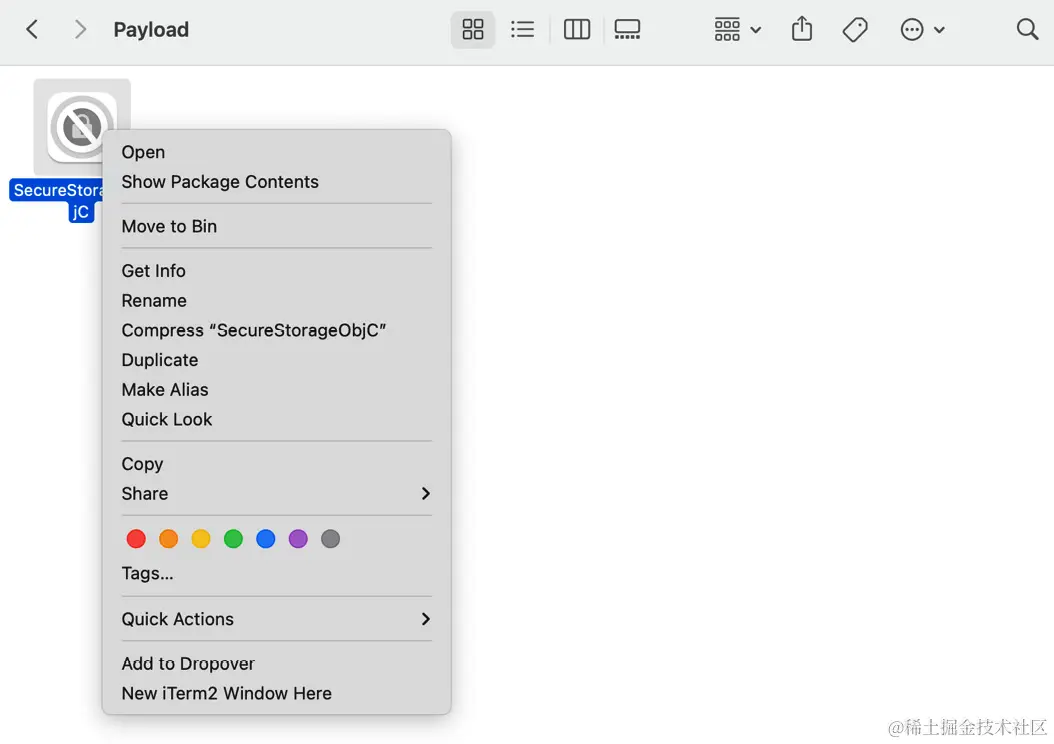Select the SecureStorageObjC app thumbnail
The width and height of the screenshot is (1054, 744).
coord(81,126)
